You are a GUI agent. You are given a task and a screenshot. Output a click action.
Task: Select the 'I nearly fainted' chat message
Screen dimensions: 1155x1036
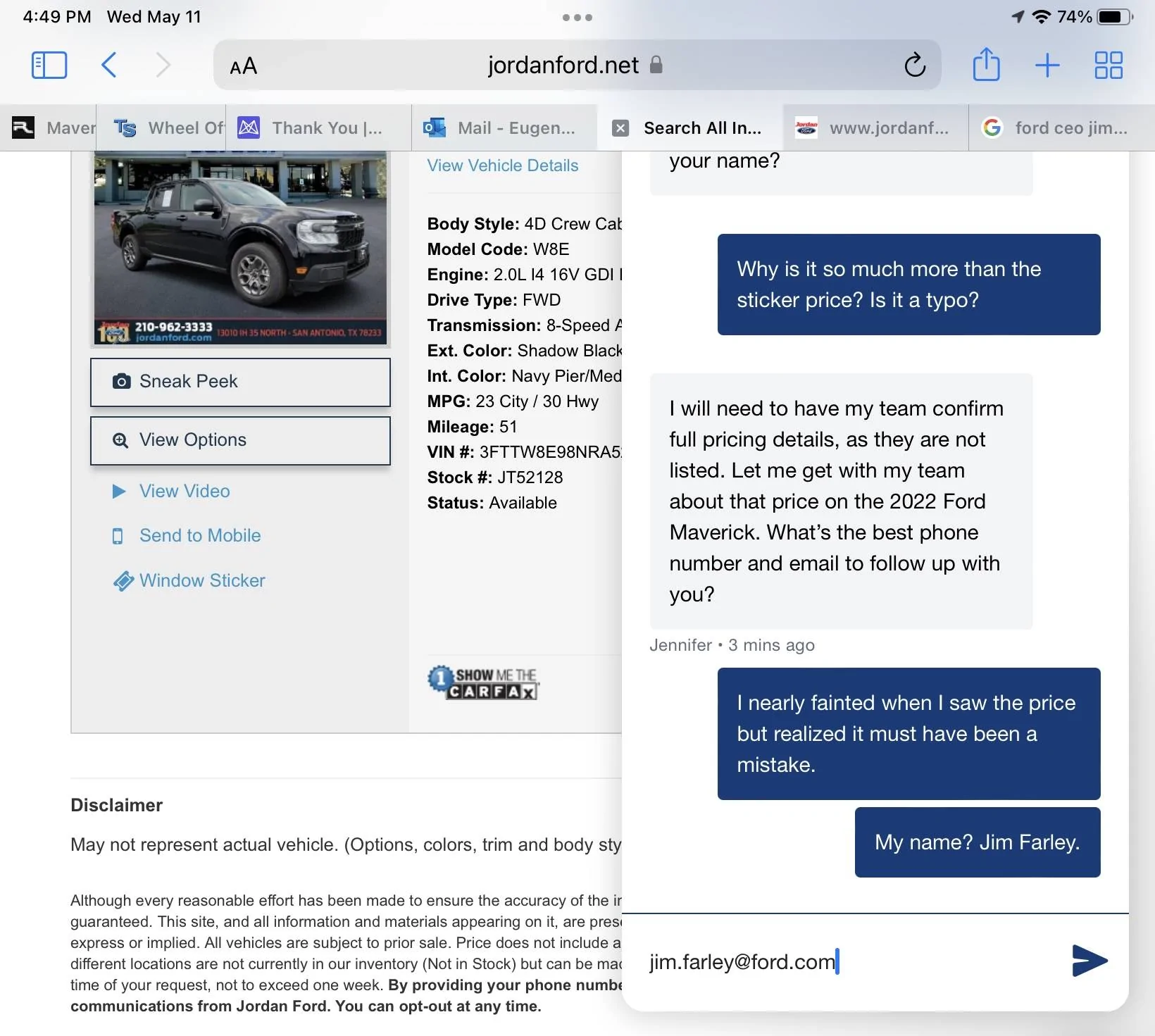(x=909, y=734)
